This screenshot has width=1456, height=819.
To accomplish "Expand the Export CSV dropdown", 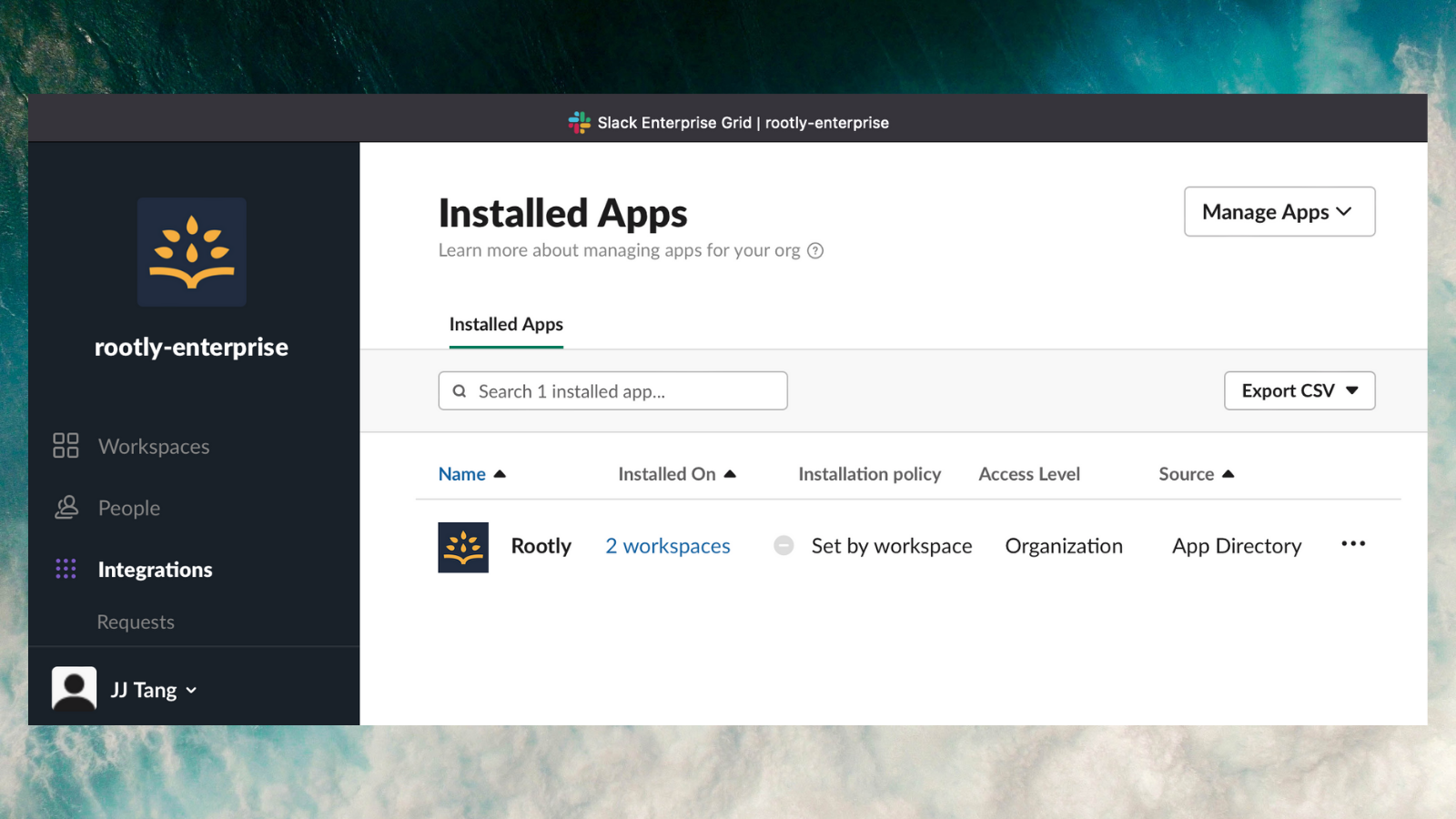I will [1299, 390].
